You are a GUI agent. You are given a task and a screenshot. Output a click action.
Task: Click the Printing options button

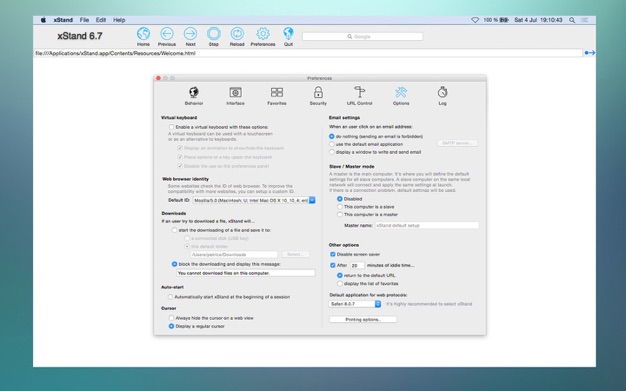pyautogui.click(x=363, y=320)
